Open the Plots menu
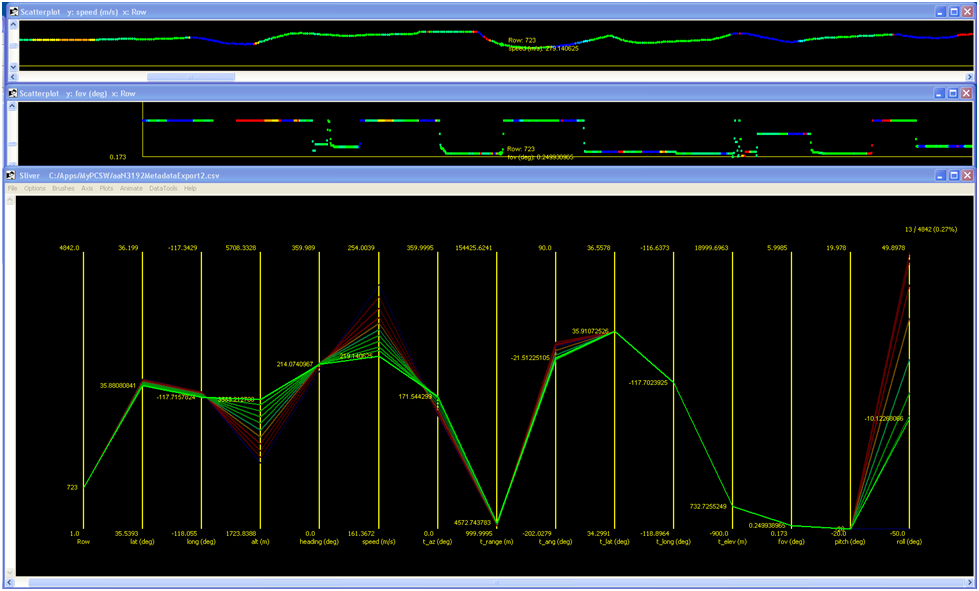Image resolution: width=979 pixels, height=591 pixels. (107, 188)
